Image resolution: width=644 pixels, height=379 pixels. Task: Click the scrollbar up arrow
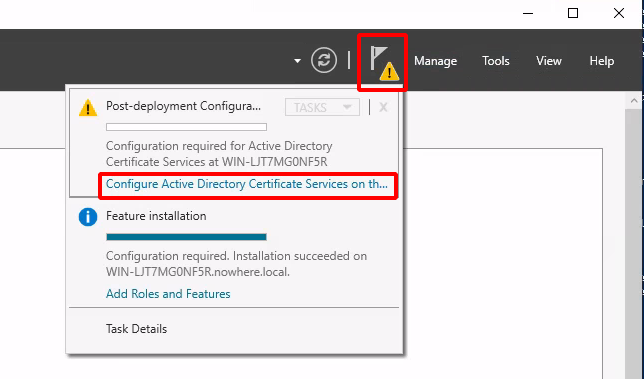(x=634, y=101)
